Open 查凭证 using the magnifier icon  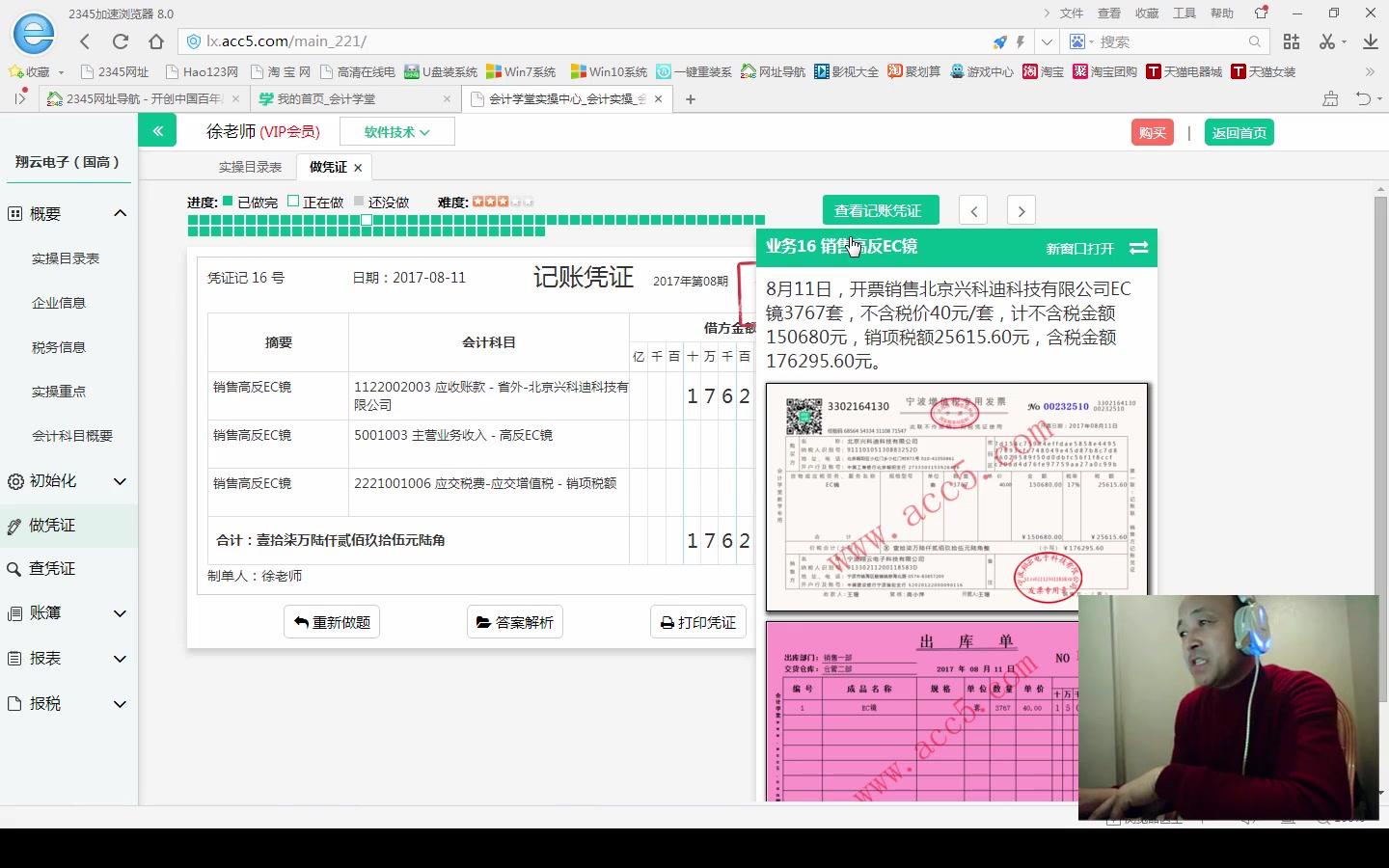tap(14, 569)
